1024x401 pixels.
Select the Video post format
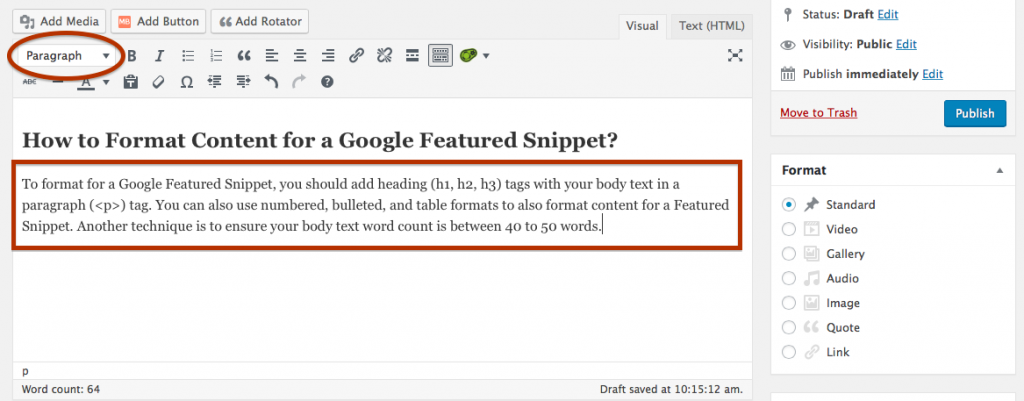pos(789,229)
